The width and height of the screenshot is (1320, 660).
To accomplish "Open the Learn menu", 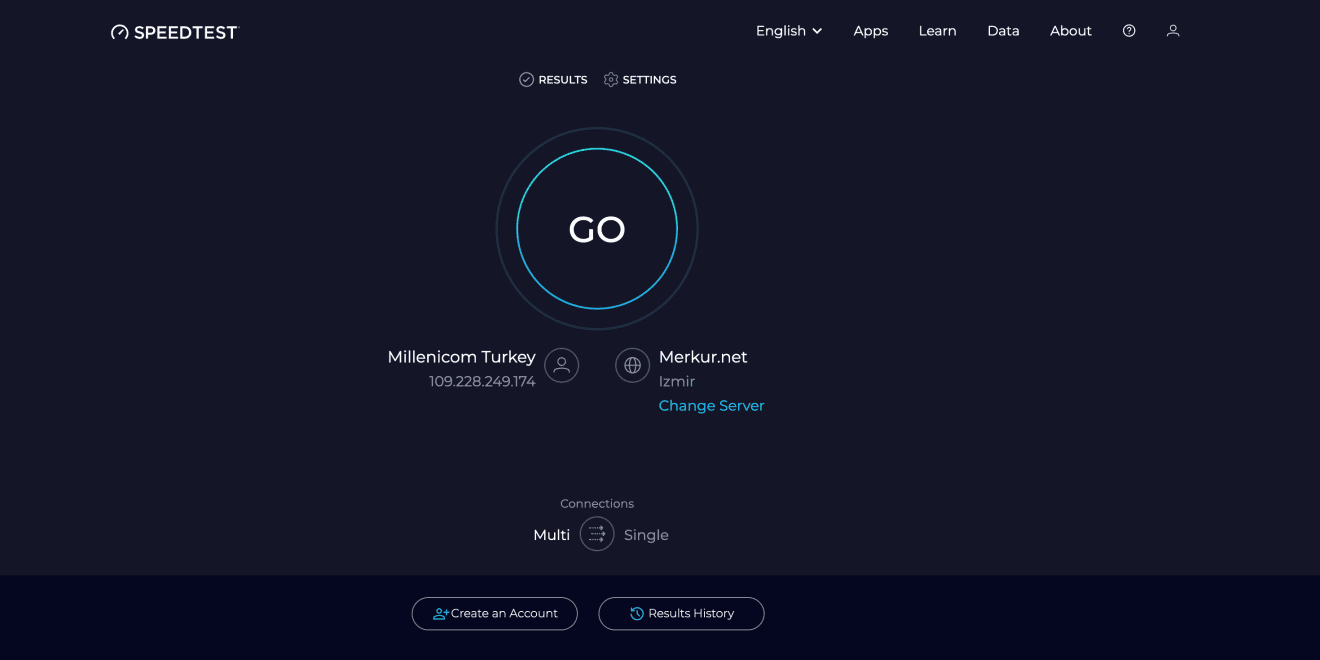I will tap(937, 31).
